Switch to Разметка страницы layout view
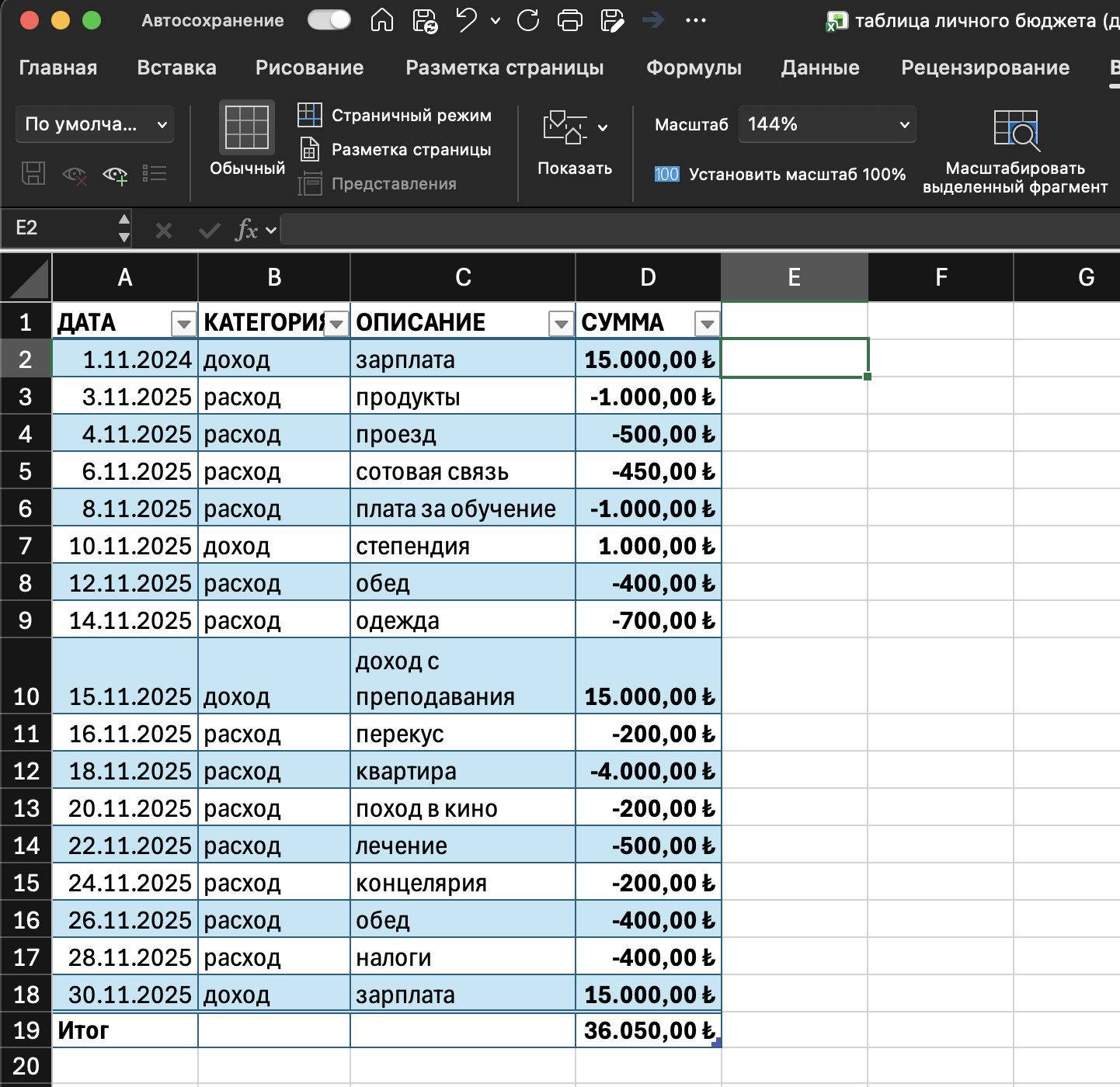Viewport: 1120px width, 1087px height. 395,149
